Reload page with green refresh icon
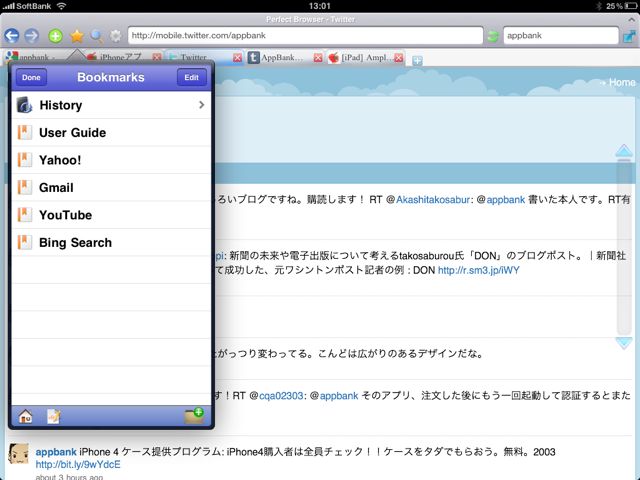640x480 pixels. click(493, 36)
